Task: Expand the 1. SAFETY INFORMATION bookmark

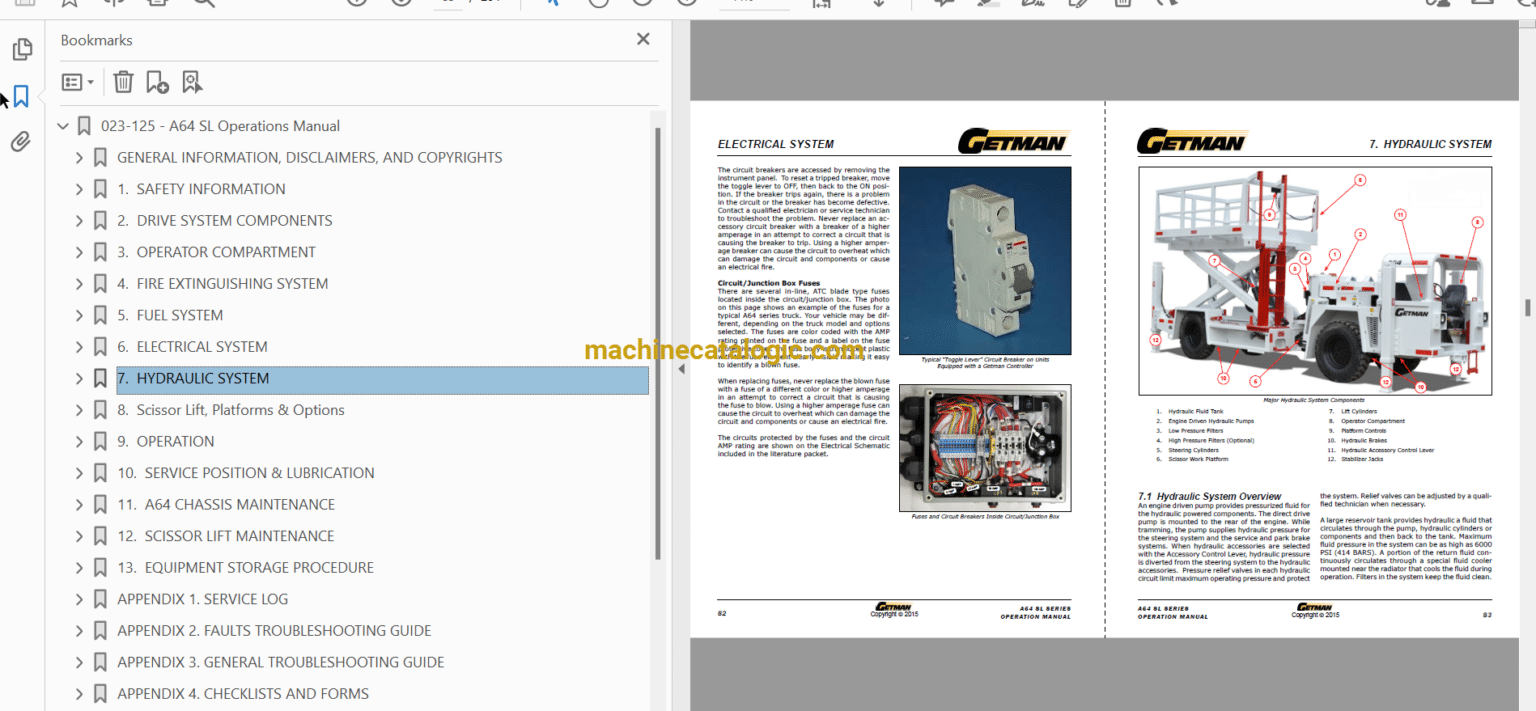Action: coord(80,189)
